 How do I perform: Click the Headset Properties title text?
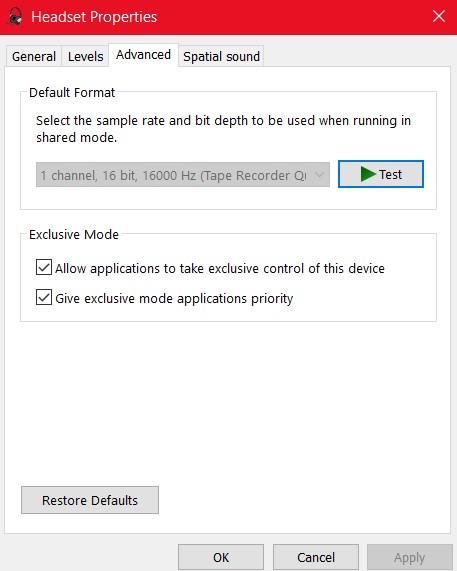[94, 17]
